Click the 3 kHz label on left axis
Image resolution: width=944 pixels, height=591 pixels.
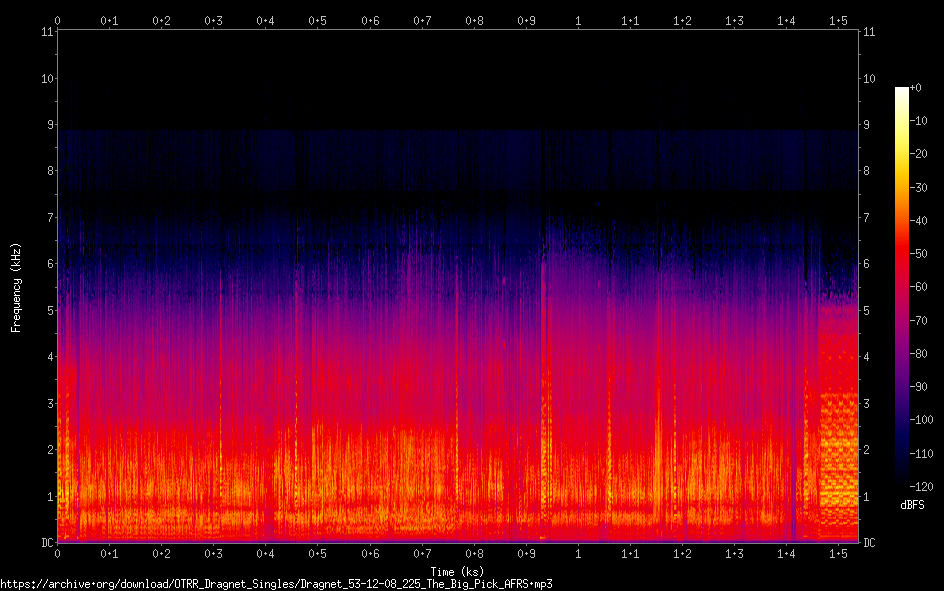[x=48, y=404]
